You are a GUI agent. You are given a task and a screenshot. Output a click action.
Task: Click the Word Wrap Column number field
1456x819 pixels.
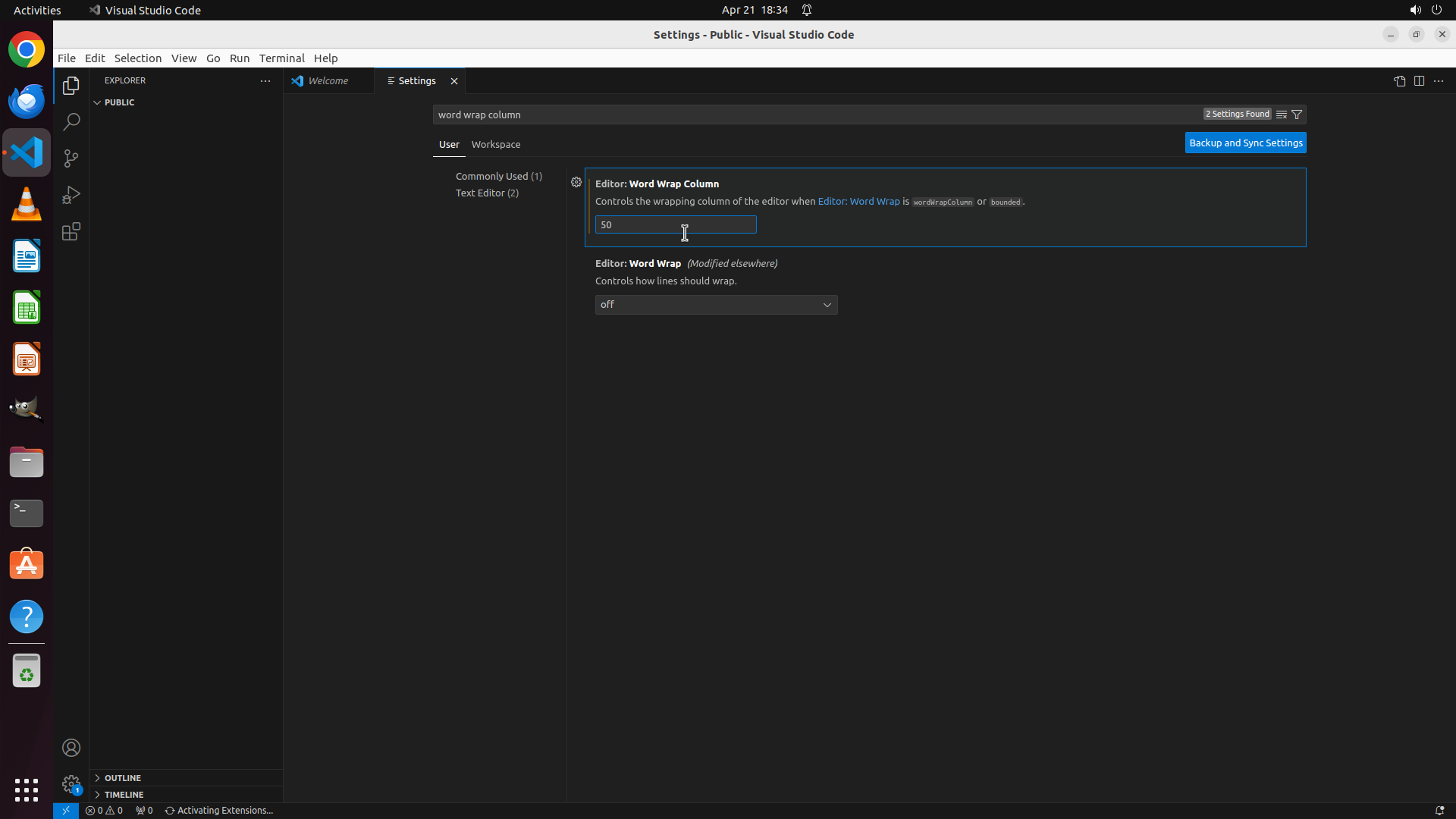675,225
